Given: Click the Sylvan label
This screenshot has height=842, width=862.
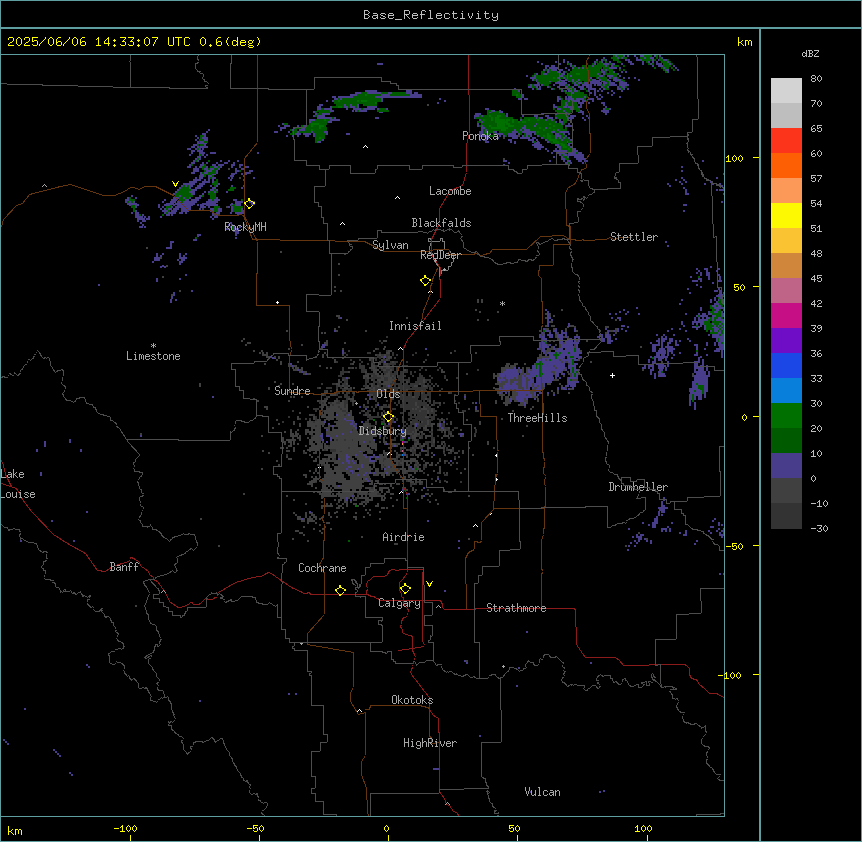Looking at the screenshot, I should [x=390, y=245].
